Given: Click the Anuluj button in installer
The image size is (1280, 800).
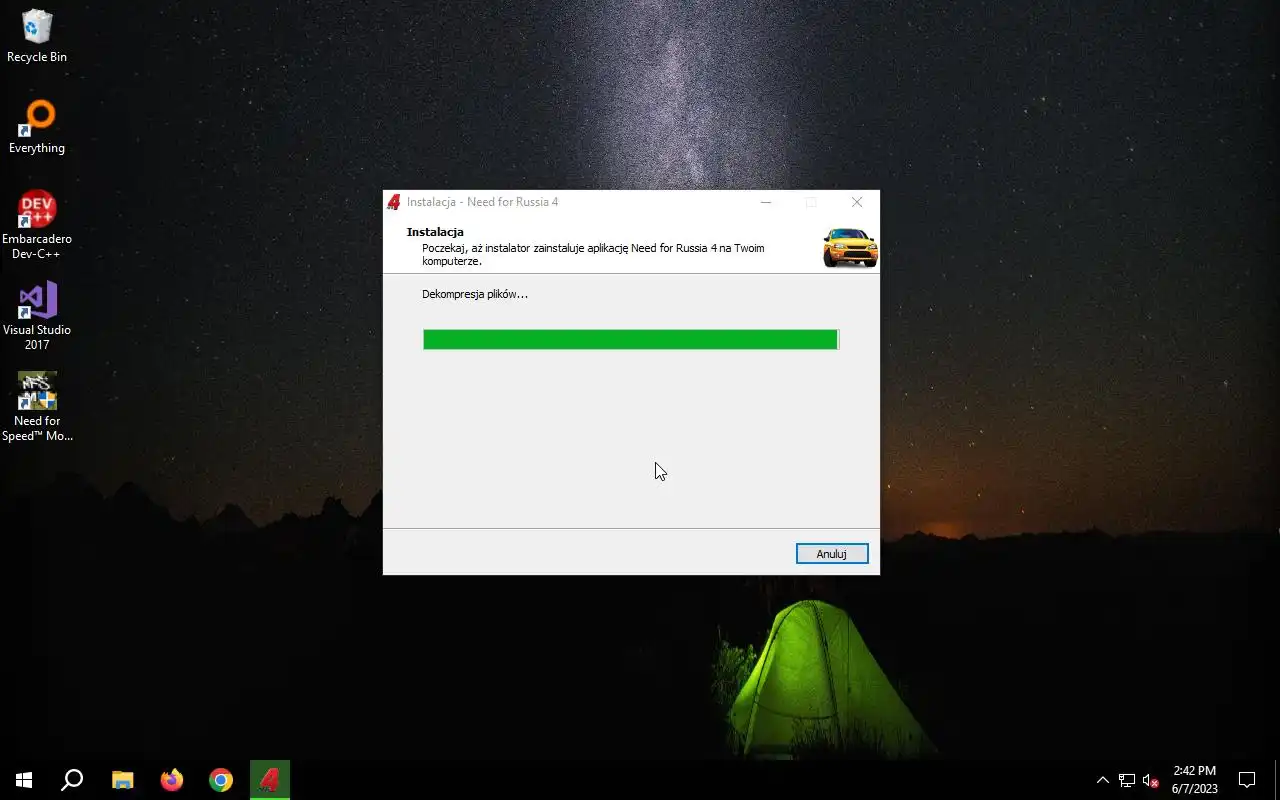Looking at the screenshot, I should click(x=832, y=554).
